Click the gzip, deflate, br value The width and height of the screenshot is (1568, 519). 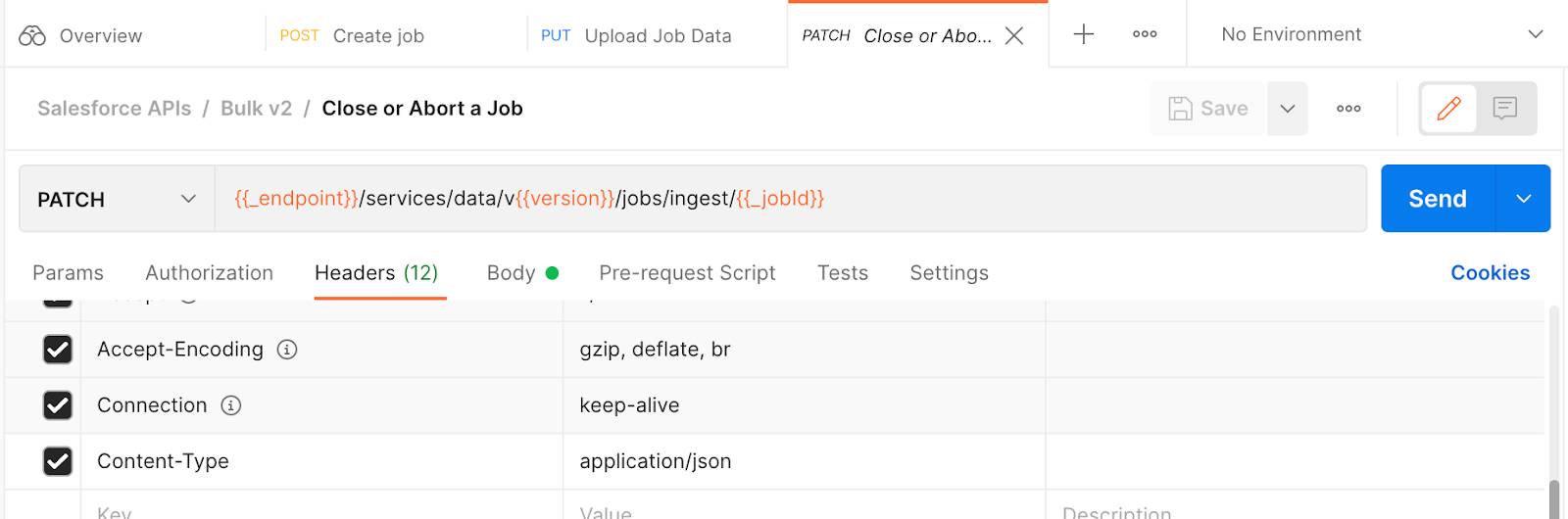pyautogui.click(x=655, y=350)
